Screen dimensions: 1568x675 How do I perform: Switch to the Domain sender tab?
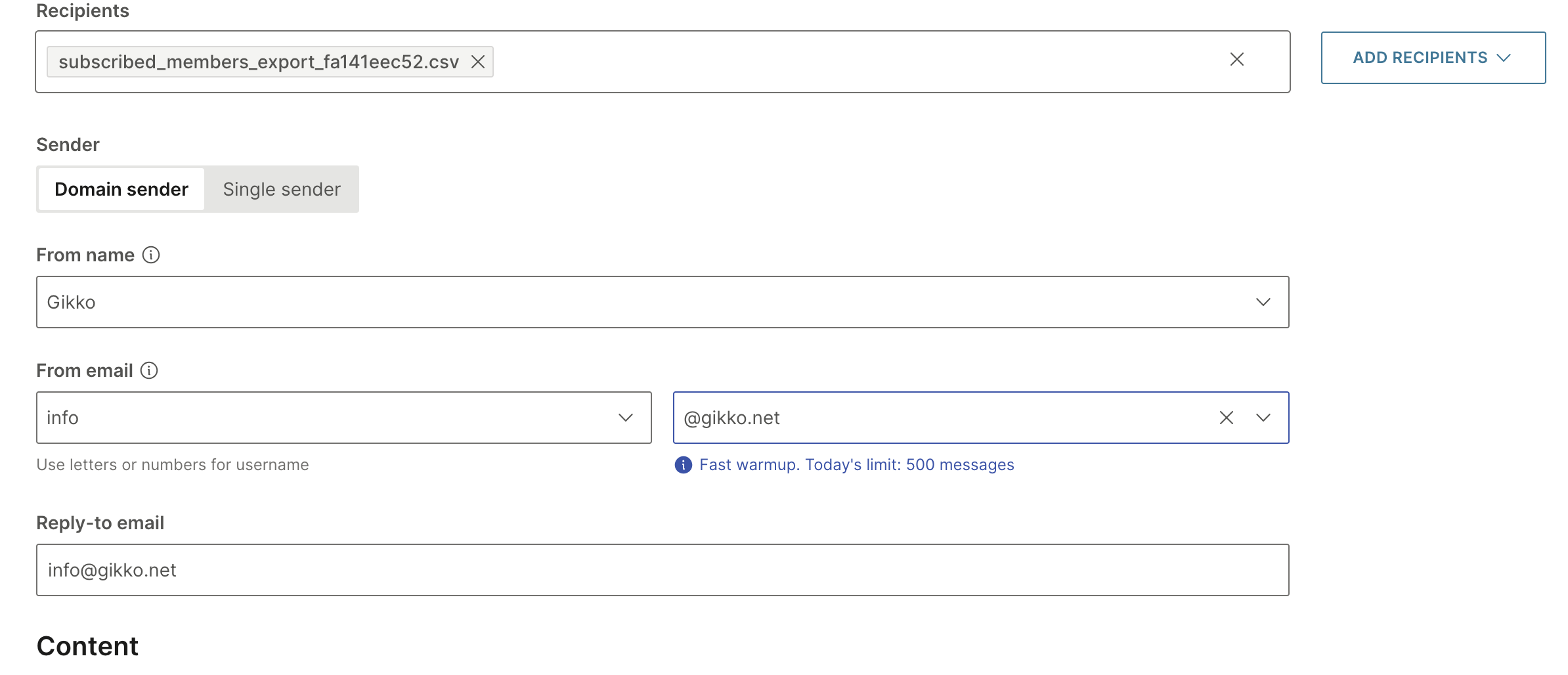point(121,189)
